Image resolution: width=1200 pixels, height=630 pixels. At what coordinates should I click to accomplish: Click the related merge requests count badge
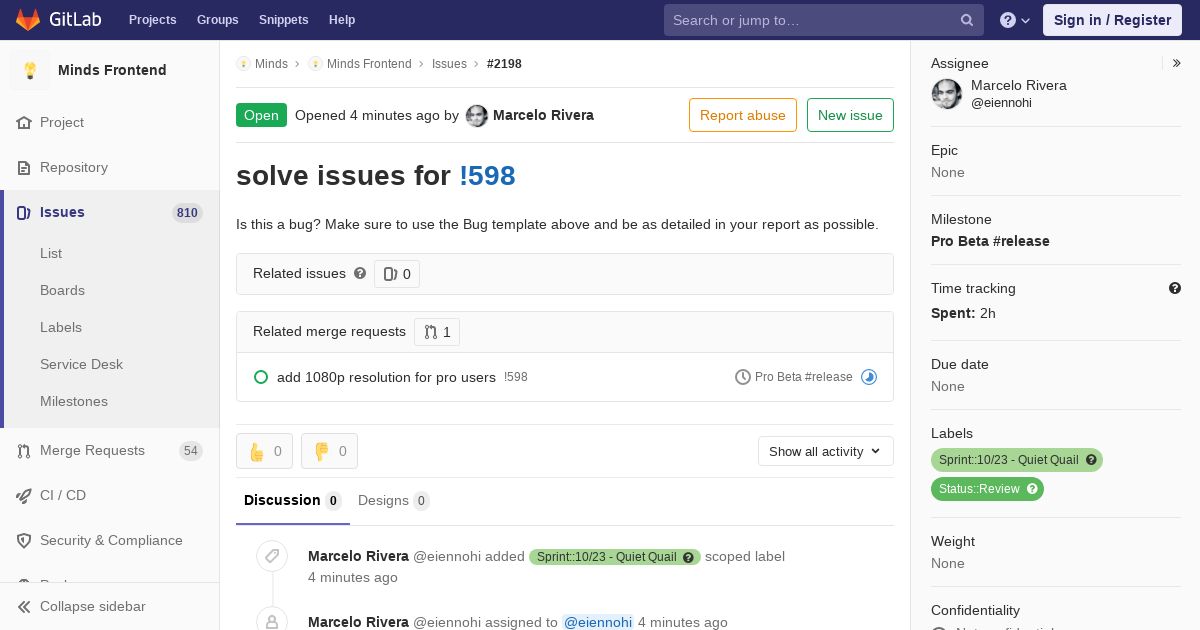click(x=437, y=332)
